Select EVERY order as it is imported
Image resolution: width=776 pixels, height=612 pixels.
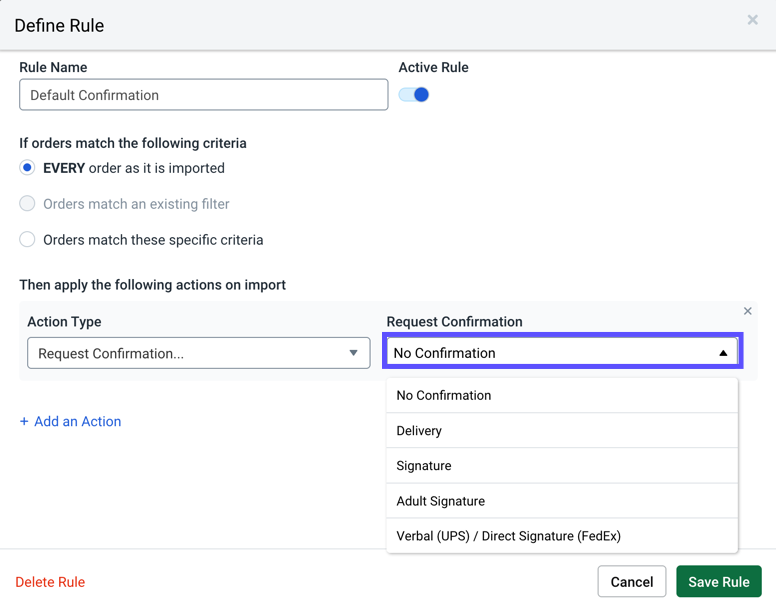pos(27,168)
